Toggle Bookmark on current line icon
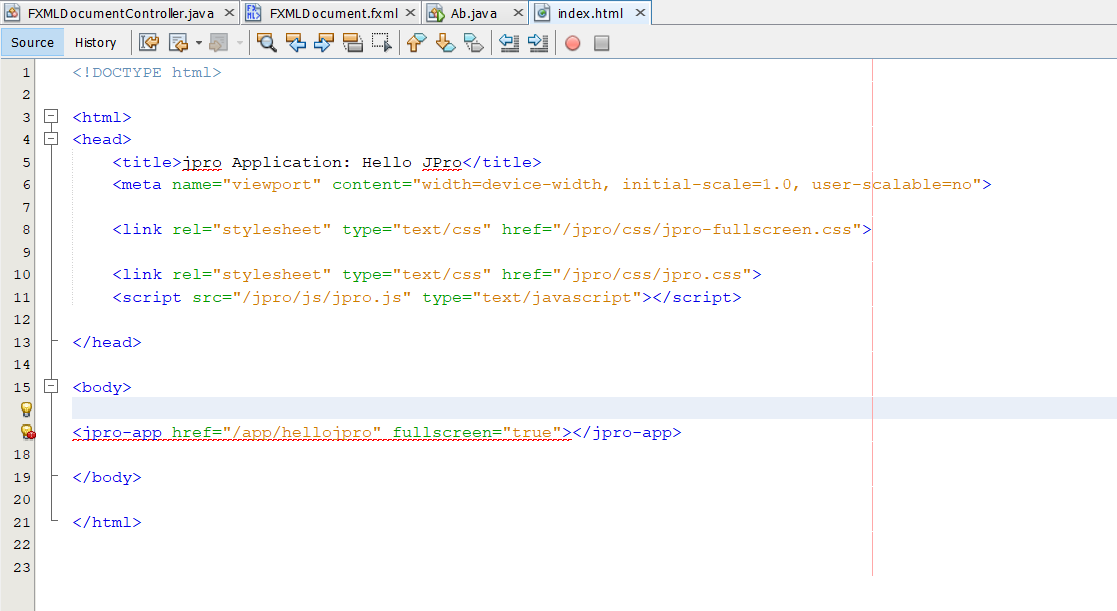The height and width of the screenshot is (611, 1117). (474, 43)
